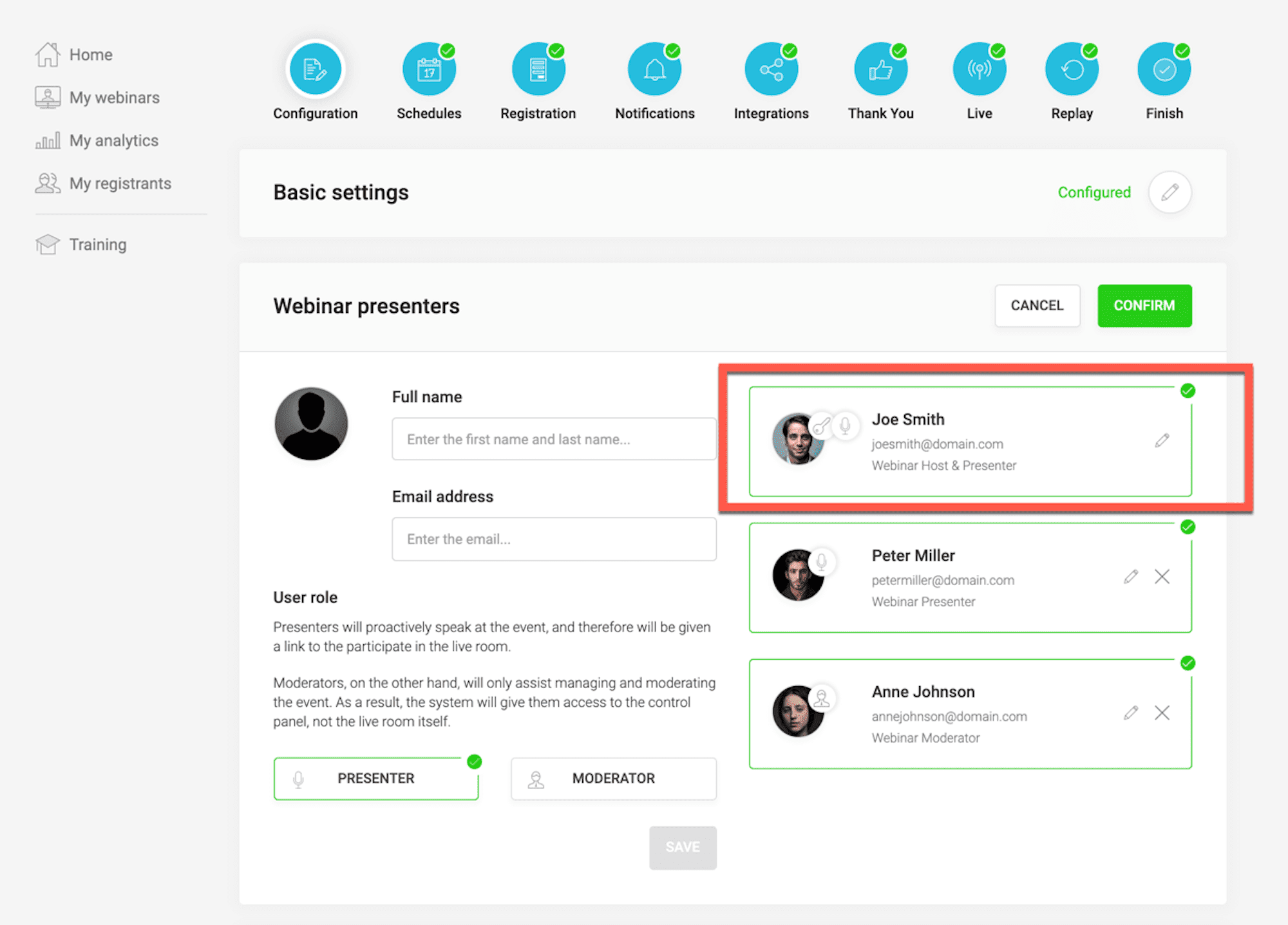Click the remove X icon for Peter Miller
This screenshot has width=1288, height=925.
(1163, 576)
